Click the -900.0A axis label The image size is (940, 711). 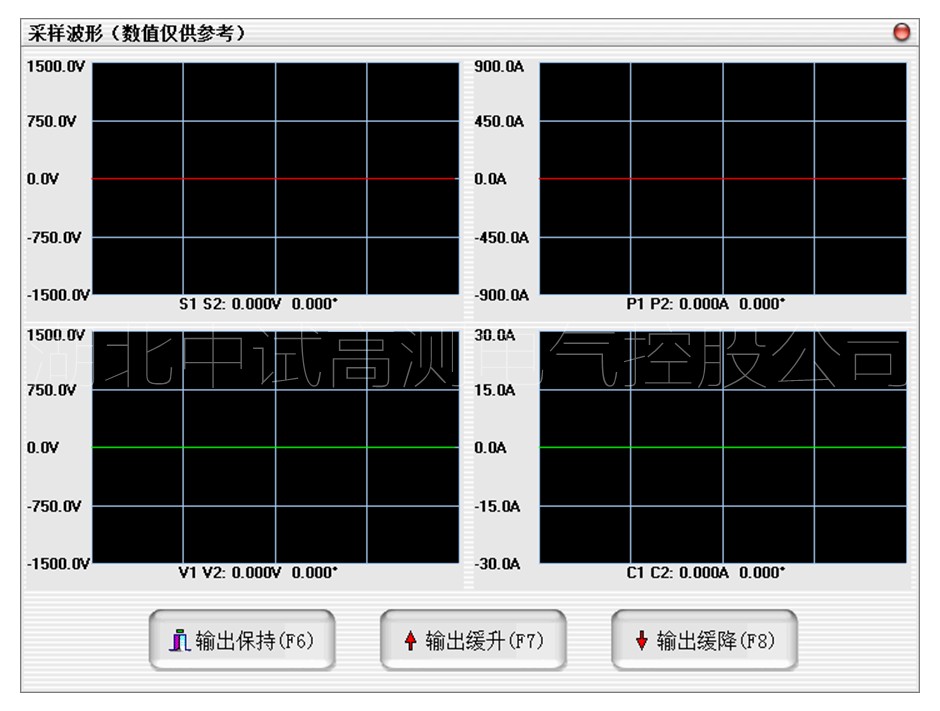[501, 295]
